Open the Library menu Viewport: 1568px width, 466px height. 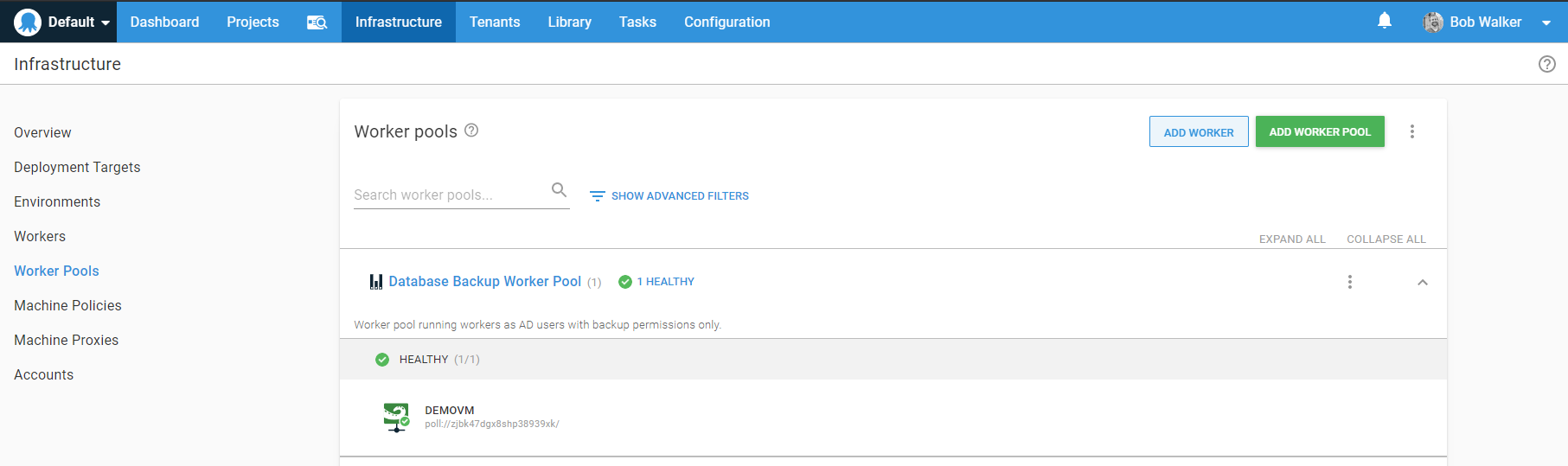569,22
